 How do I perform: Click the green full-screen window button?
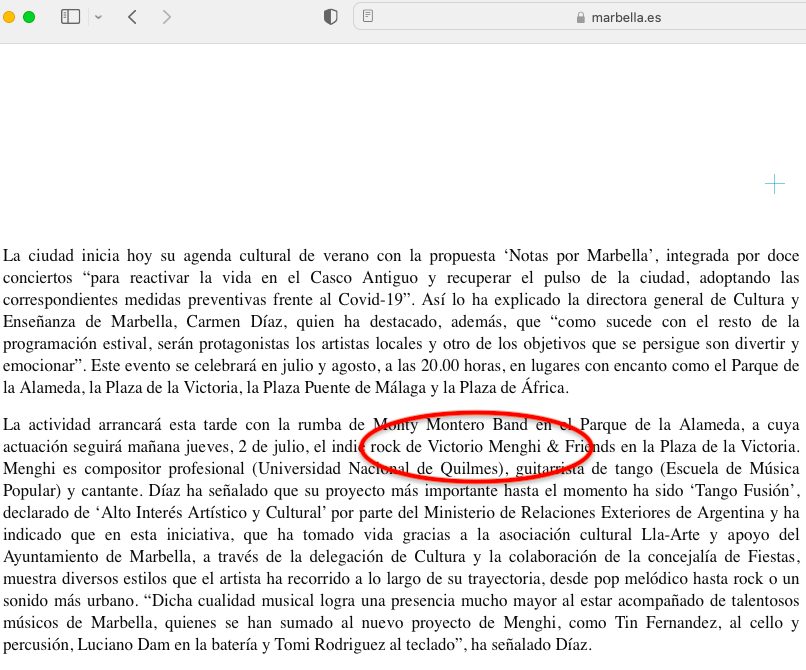click(x=29, y=17)
